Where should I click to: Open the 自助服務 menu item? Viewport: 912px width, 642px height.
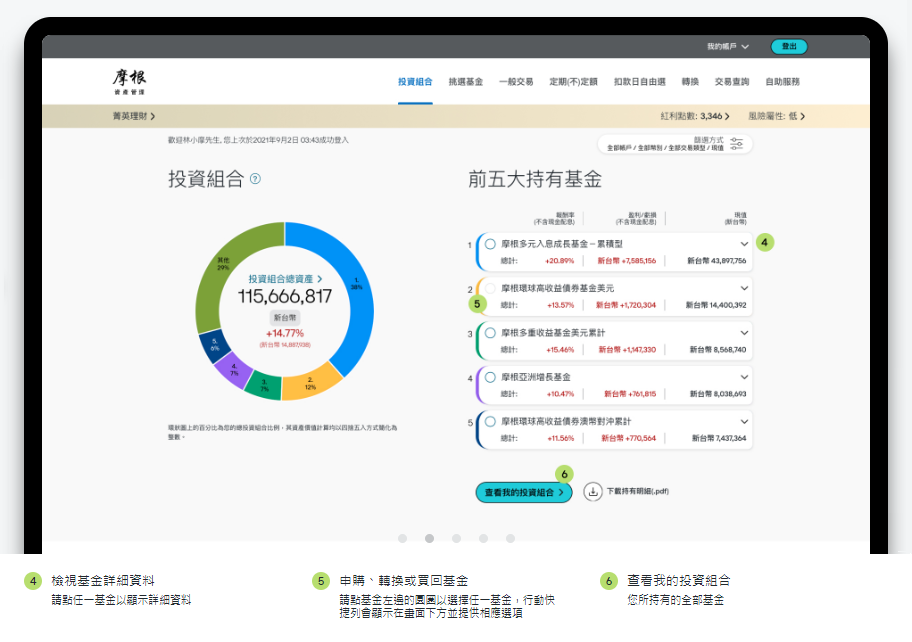[782, 82]
